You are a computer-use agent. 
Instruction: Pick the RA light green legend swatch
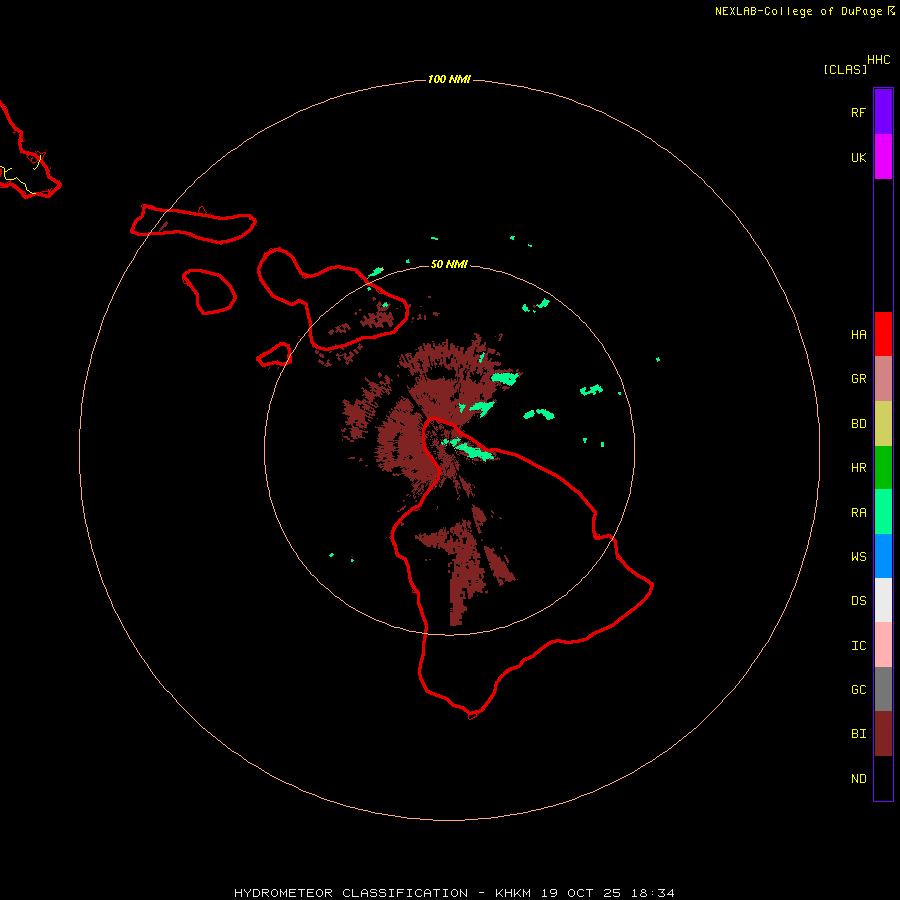tap(883, 512)
